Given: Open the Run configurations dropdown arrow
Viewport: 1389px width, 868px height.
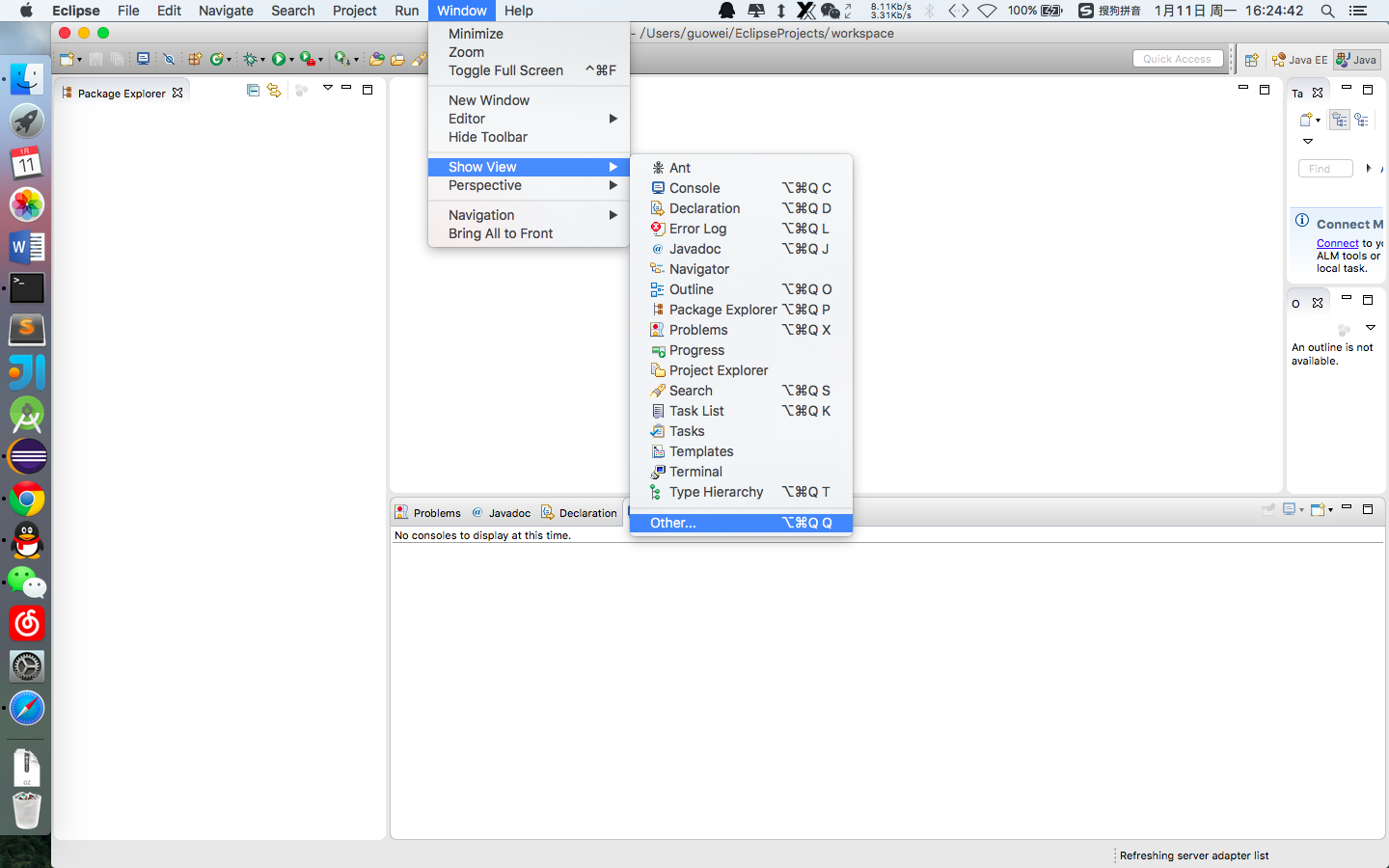Looking at the screenshot, I should point(291,60).
